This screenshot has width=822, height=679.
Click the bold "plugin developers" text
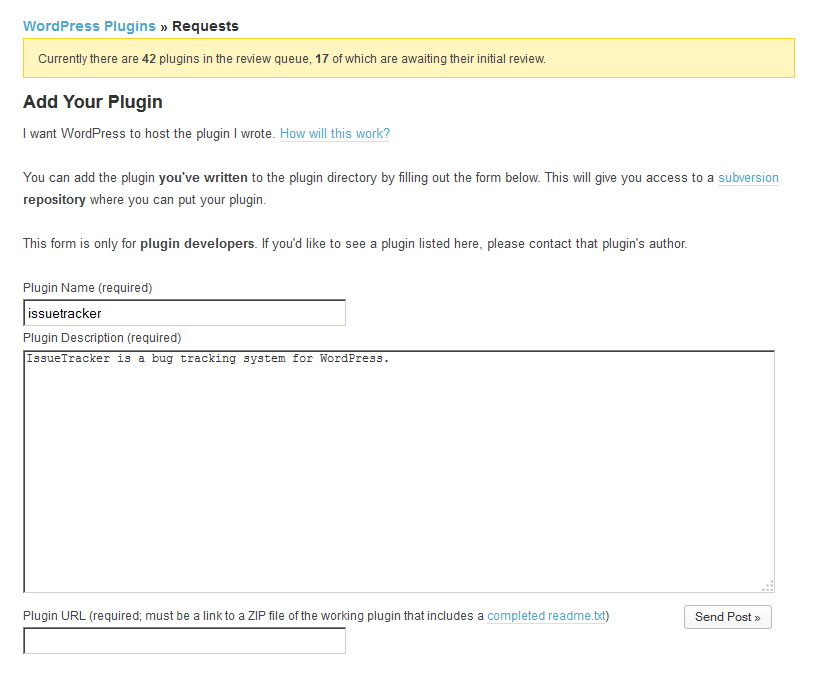point(197,244)
